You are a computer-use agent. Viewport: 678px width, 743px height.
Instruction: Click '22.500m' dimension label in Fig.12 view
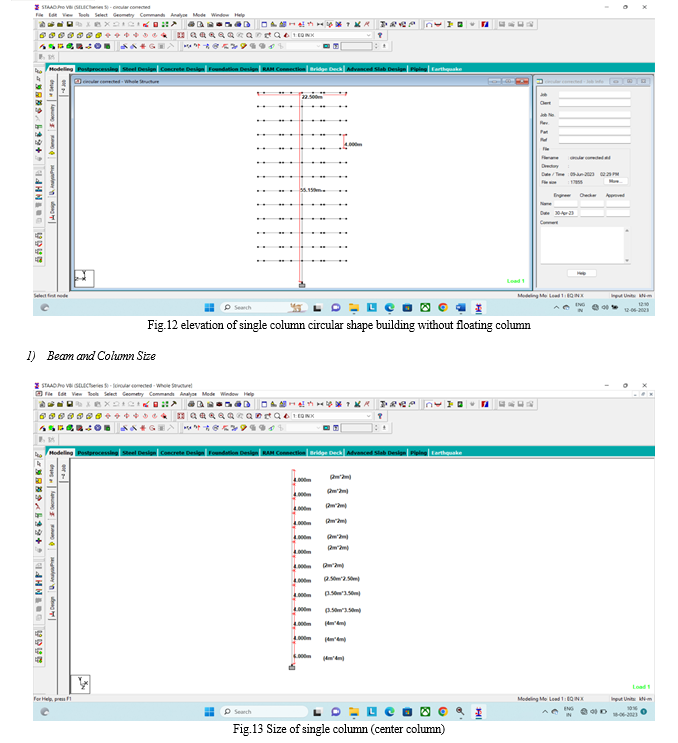pos(312,97)
